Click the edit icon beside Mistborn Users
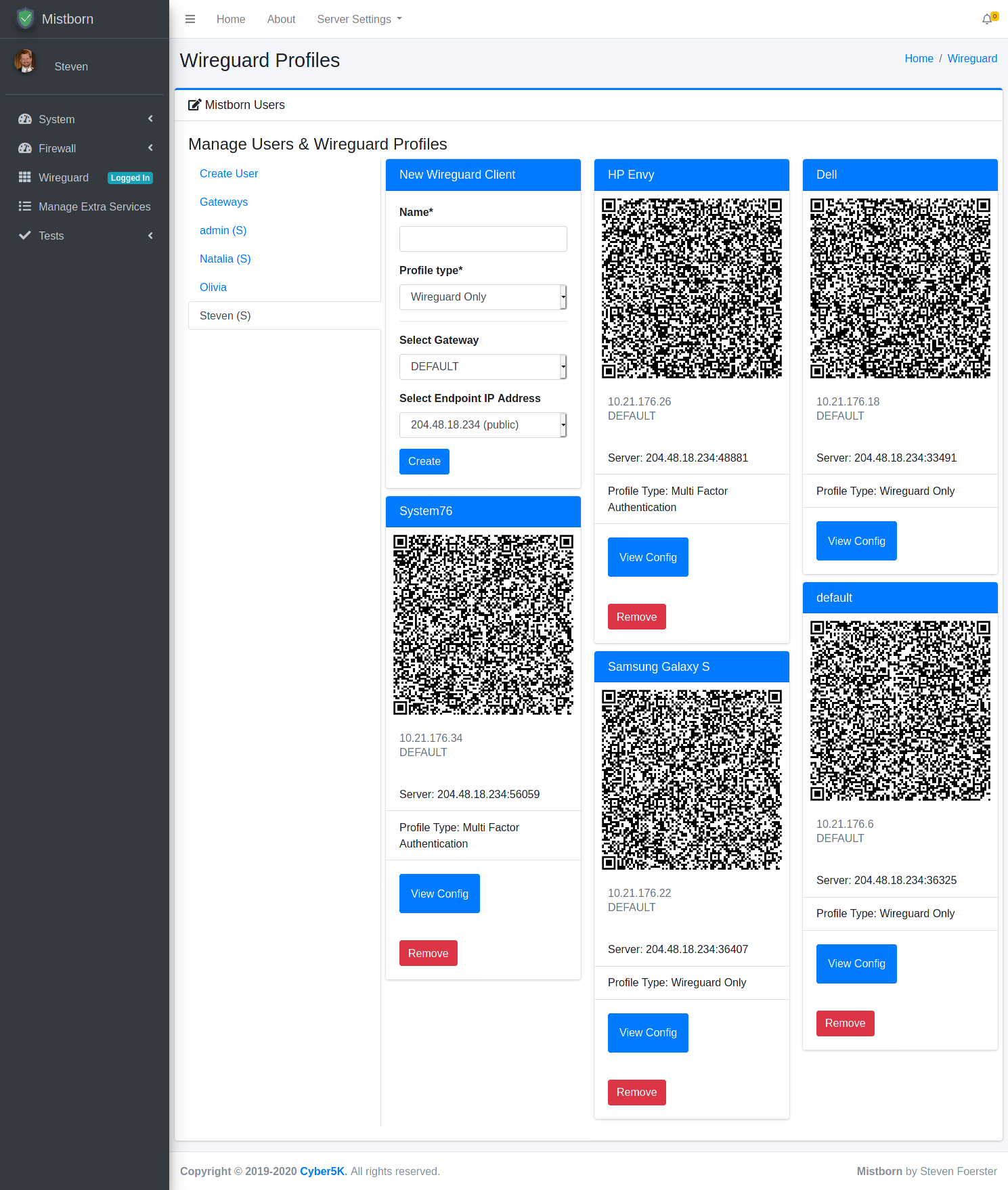Screen dimensions: 1008x1190 [194, 105]
